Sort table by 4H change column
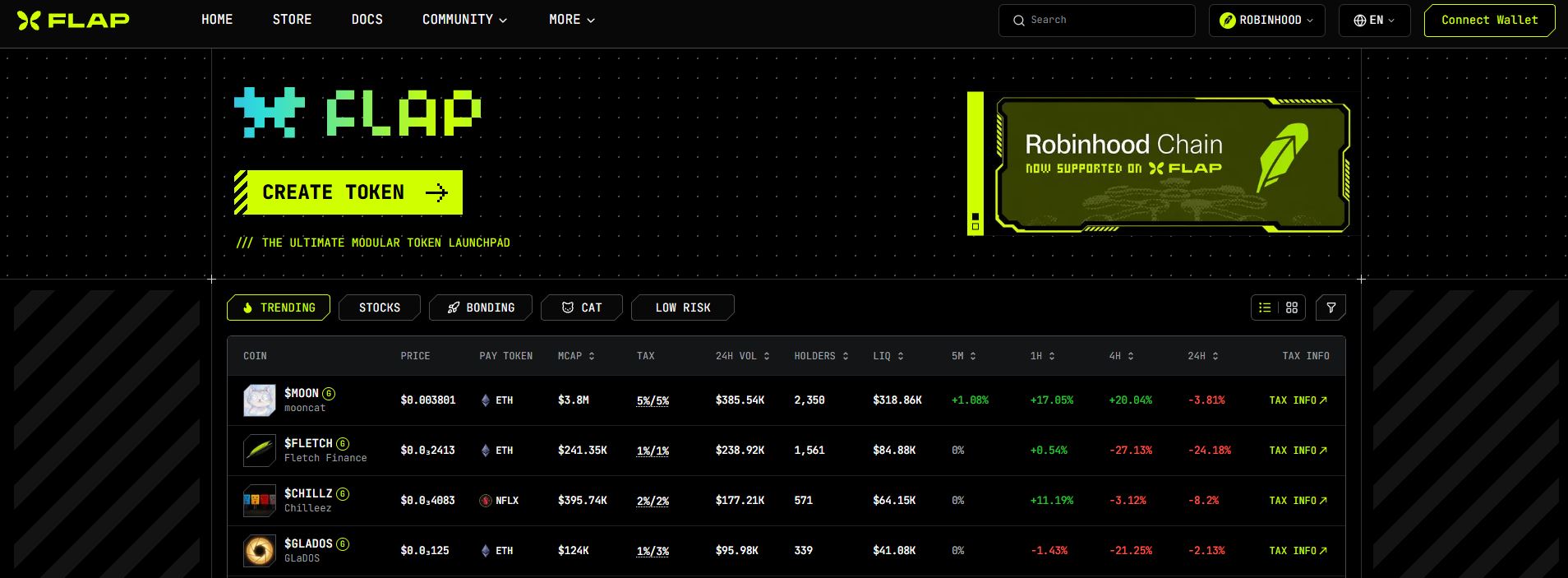The width and height of the screenshot is (1568, 578). [1122, 356]
